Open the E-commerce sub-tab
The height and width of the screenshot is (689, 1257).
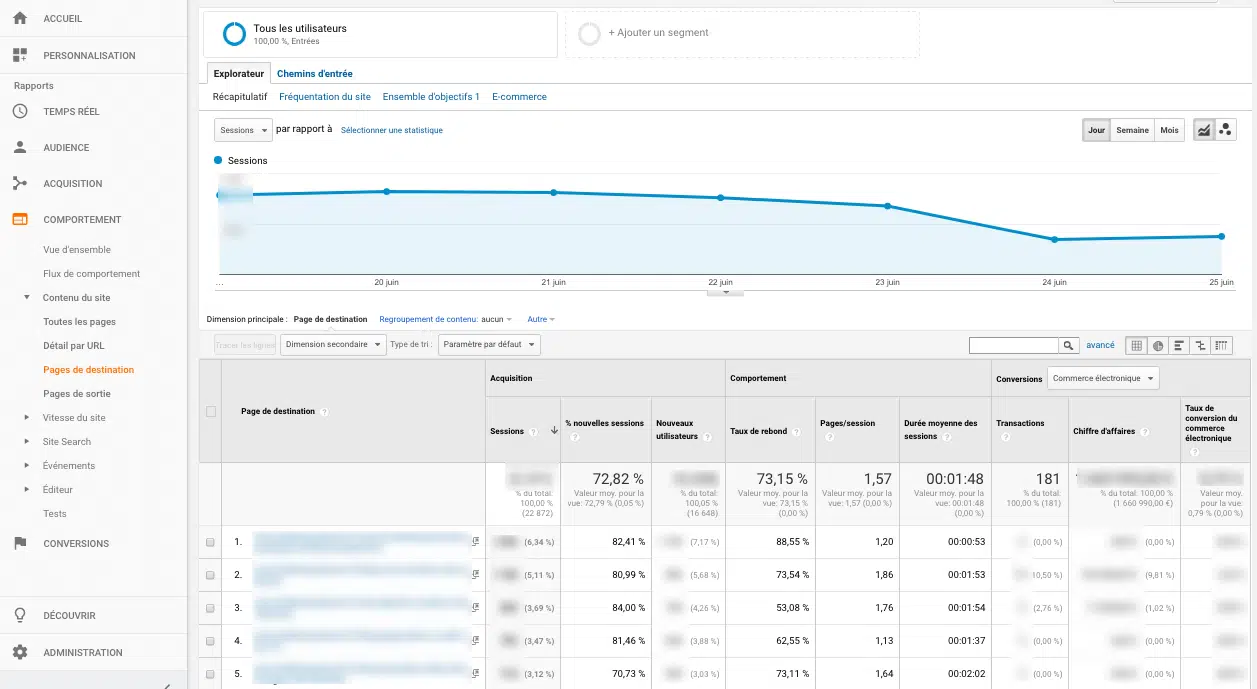coord(519,97)
